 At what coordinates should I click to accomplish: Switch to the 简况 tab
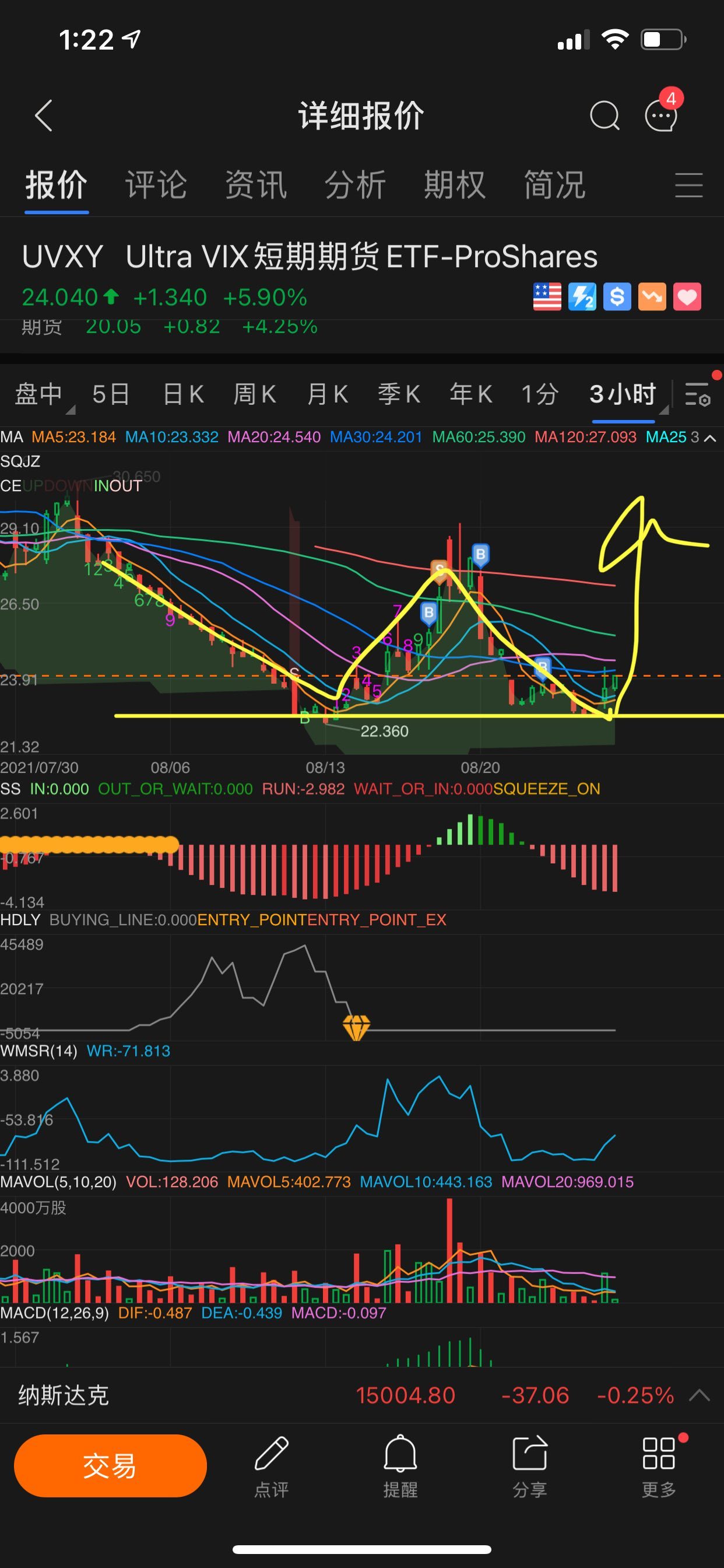click(555, 185)
